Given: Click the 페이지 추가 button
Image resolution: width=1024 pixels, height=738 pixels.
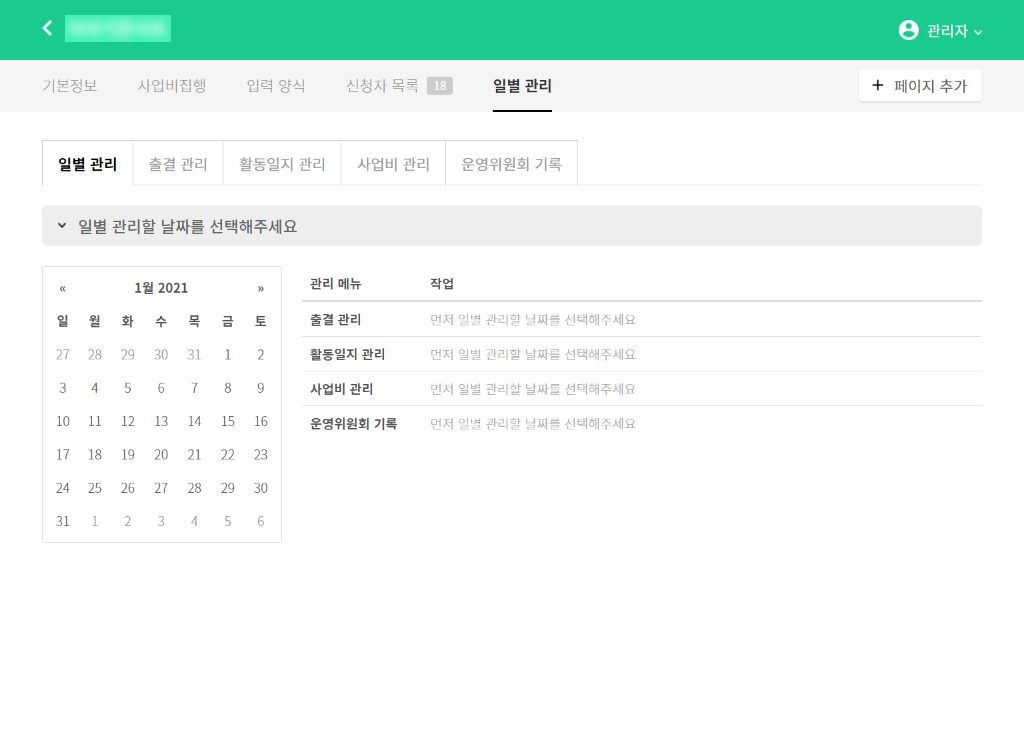Looking at the screenshot, I should tap(920, 86).
